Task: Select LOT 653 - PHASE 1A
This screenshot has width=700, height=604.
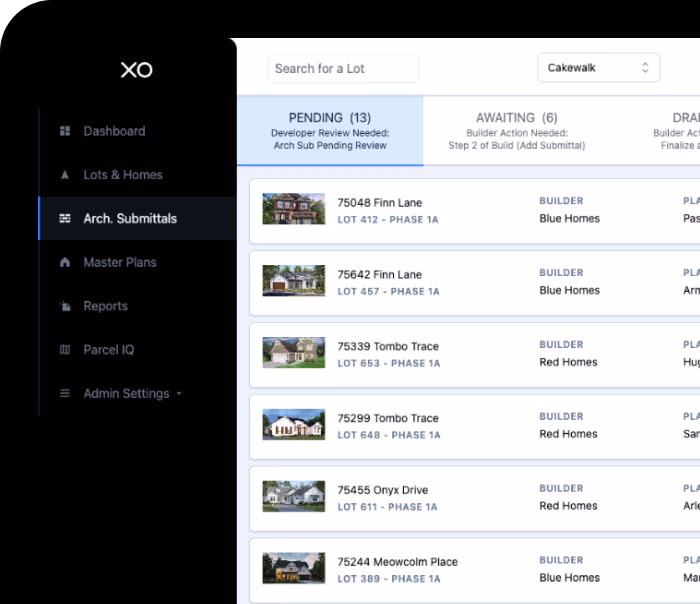Action: (x=389, y=363)
